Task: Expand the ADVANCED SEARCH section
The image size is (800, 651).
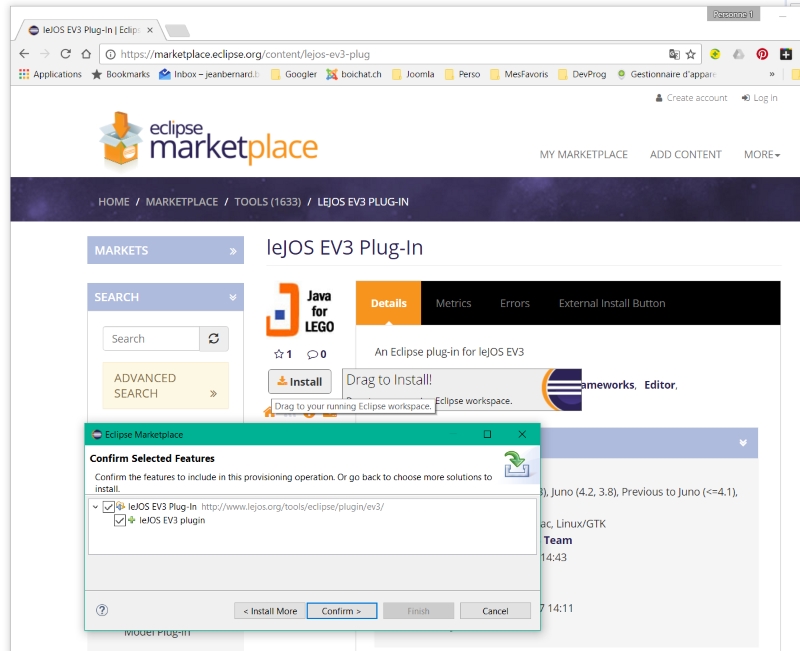Action: click(165, 386)
